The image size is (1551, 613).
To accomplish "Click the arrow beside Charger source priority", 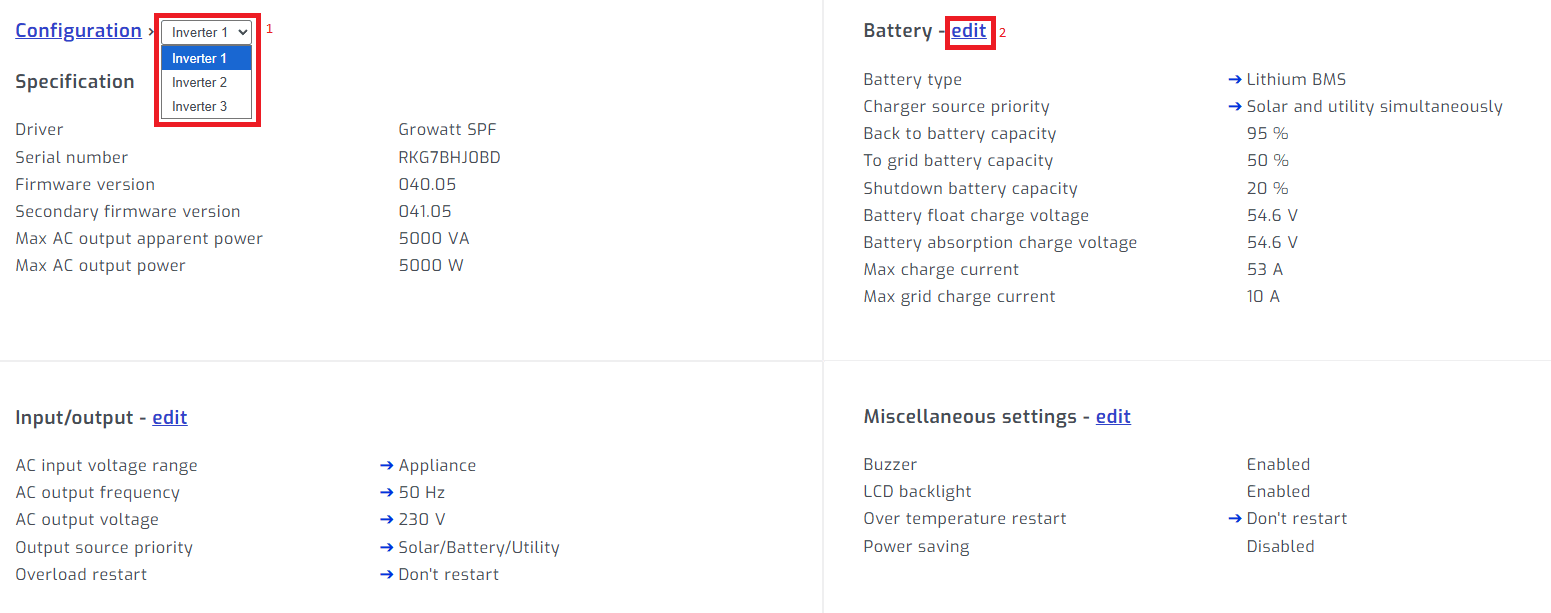I will click(1236, 106).
